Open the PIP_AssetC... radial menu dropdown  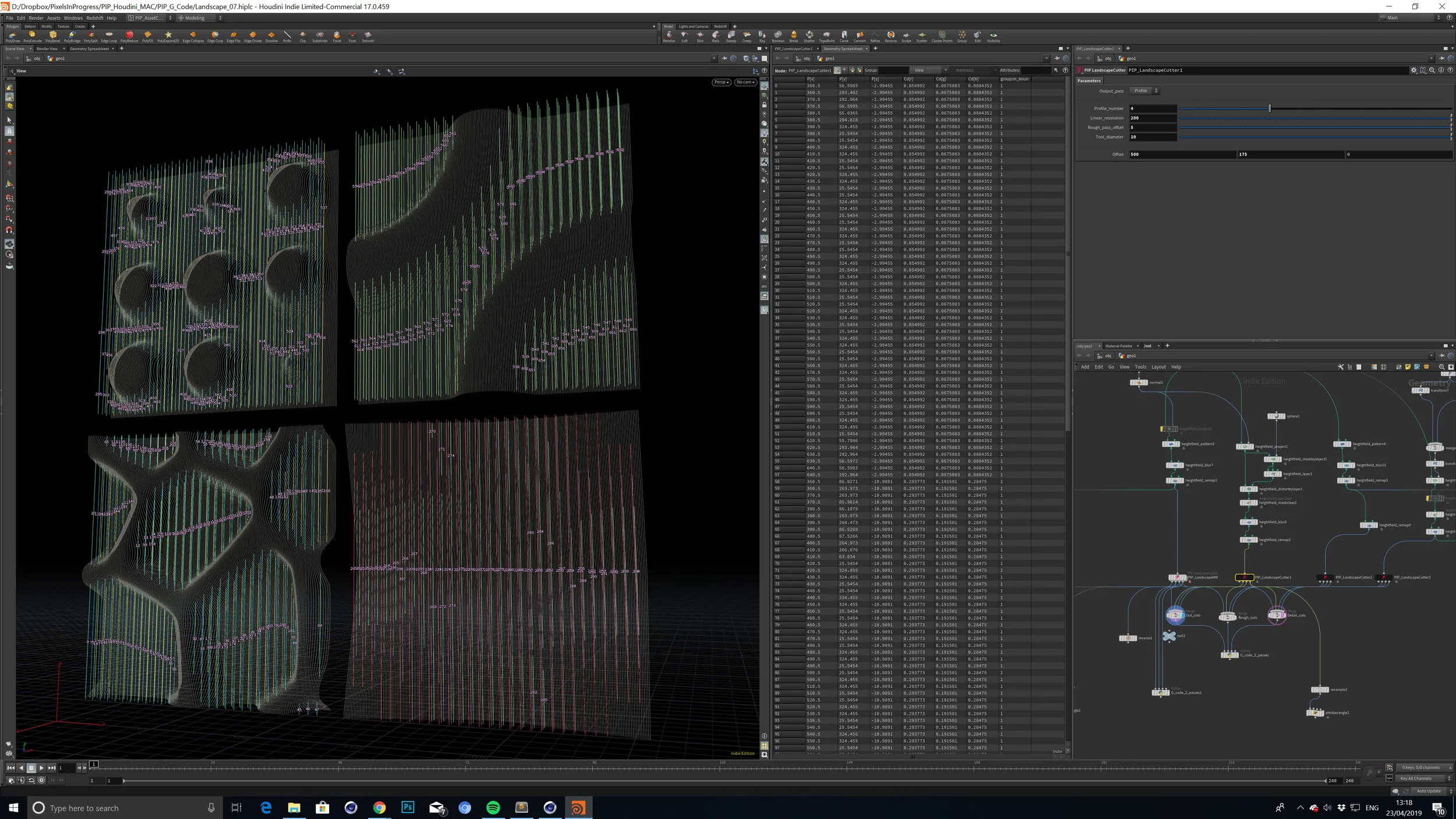(x=150, y=18)
